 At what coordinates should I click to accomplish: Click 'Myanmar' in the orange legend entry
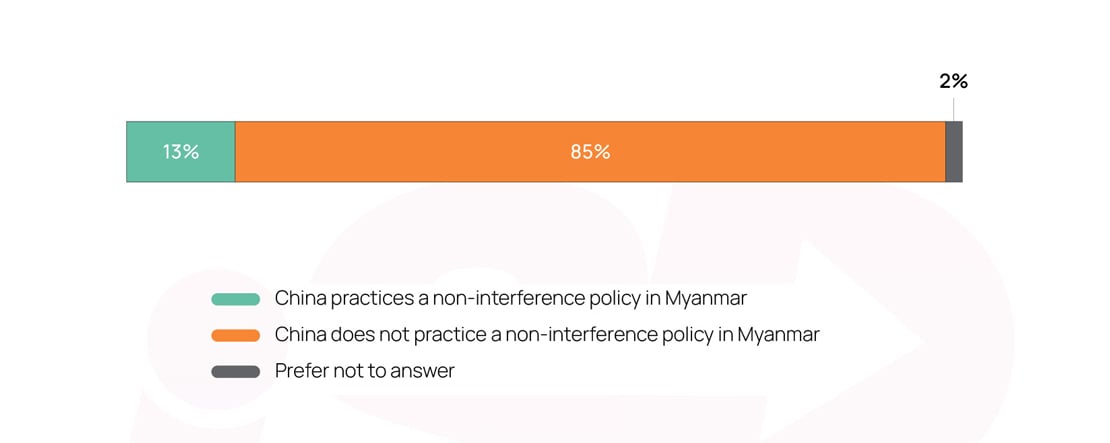pyautogui.click(x=782, y=335)
